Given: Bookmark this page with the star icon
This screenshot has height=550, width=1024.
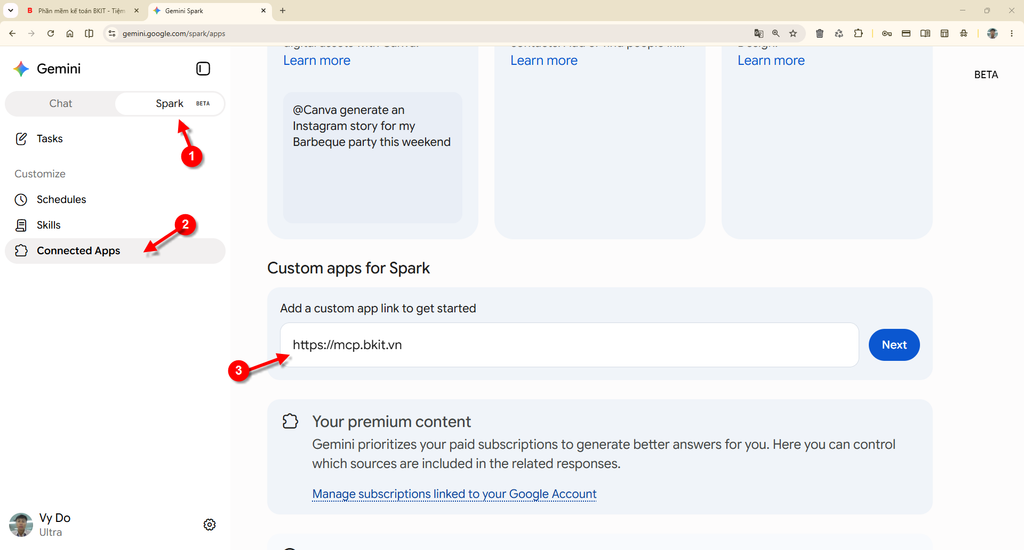Looking at the screenshot, I should (x=793, y=33).
